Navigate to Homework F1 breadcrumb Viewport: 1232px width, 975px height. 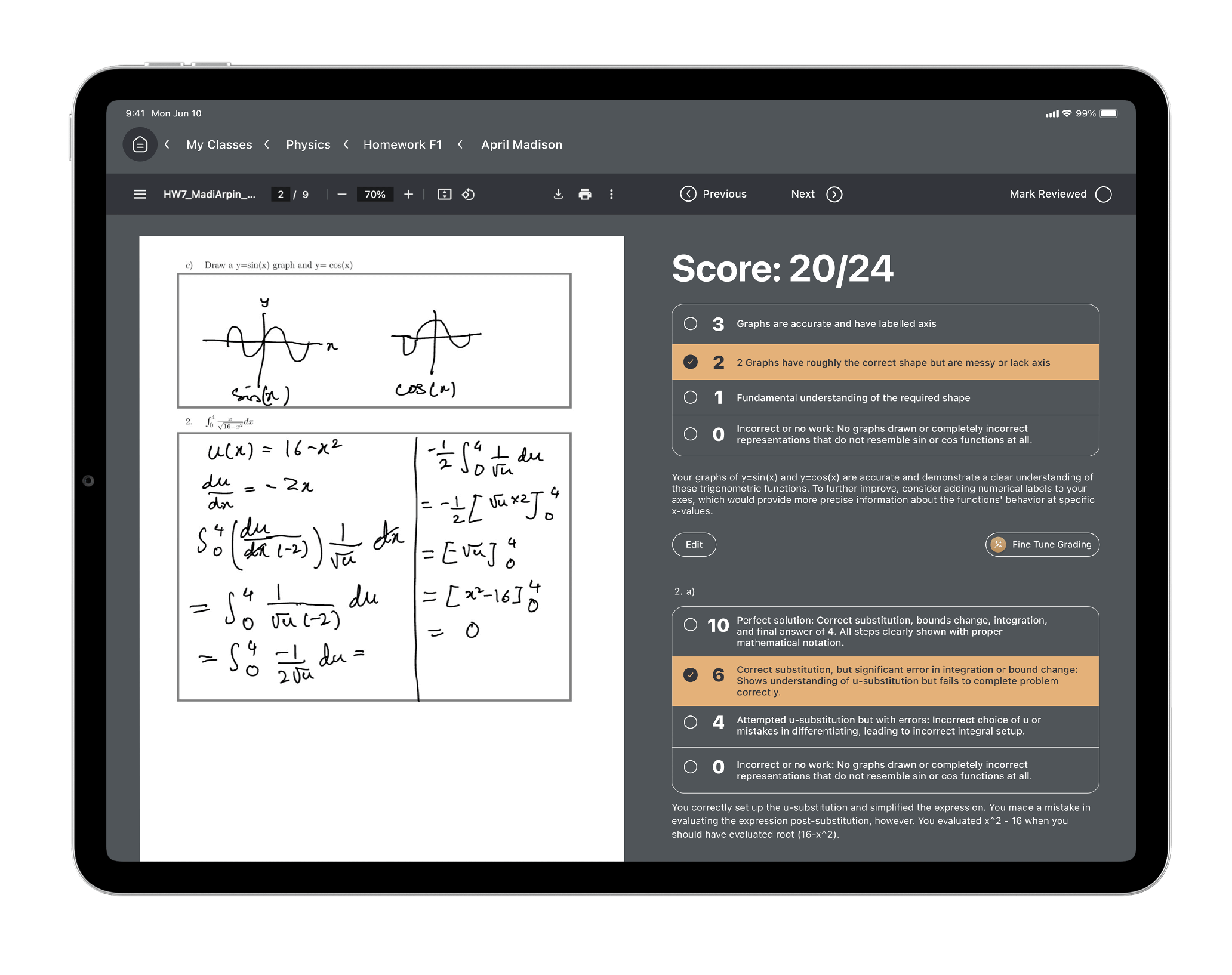click(402, 144)
